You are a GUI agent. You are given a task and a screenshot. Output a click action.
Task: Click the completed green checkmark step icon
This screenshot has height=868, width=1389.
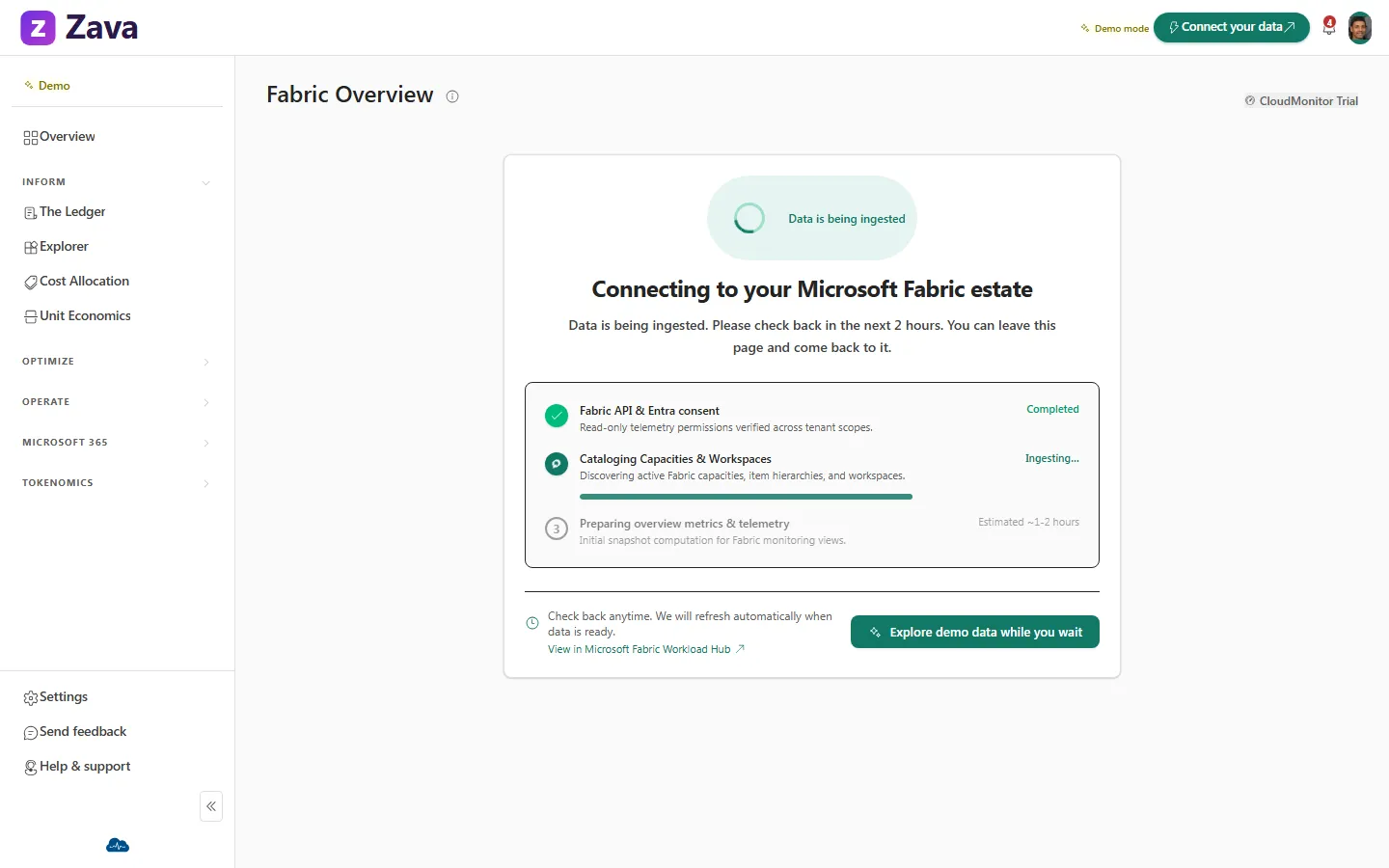tap(557, 416)
